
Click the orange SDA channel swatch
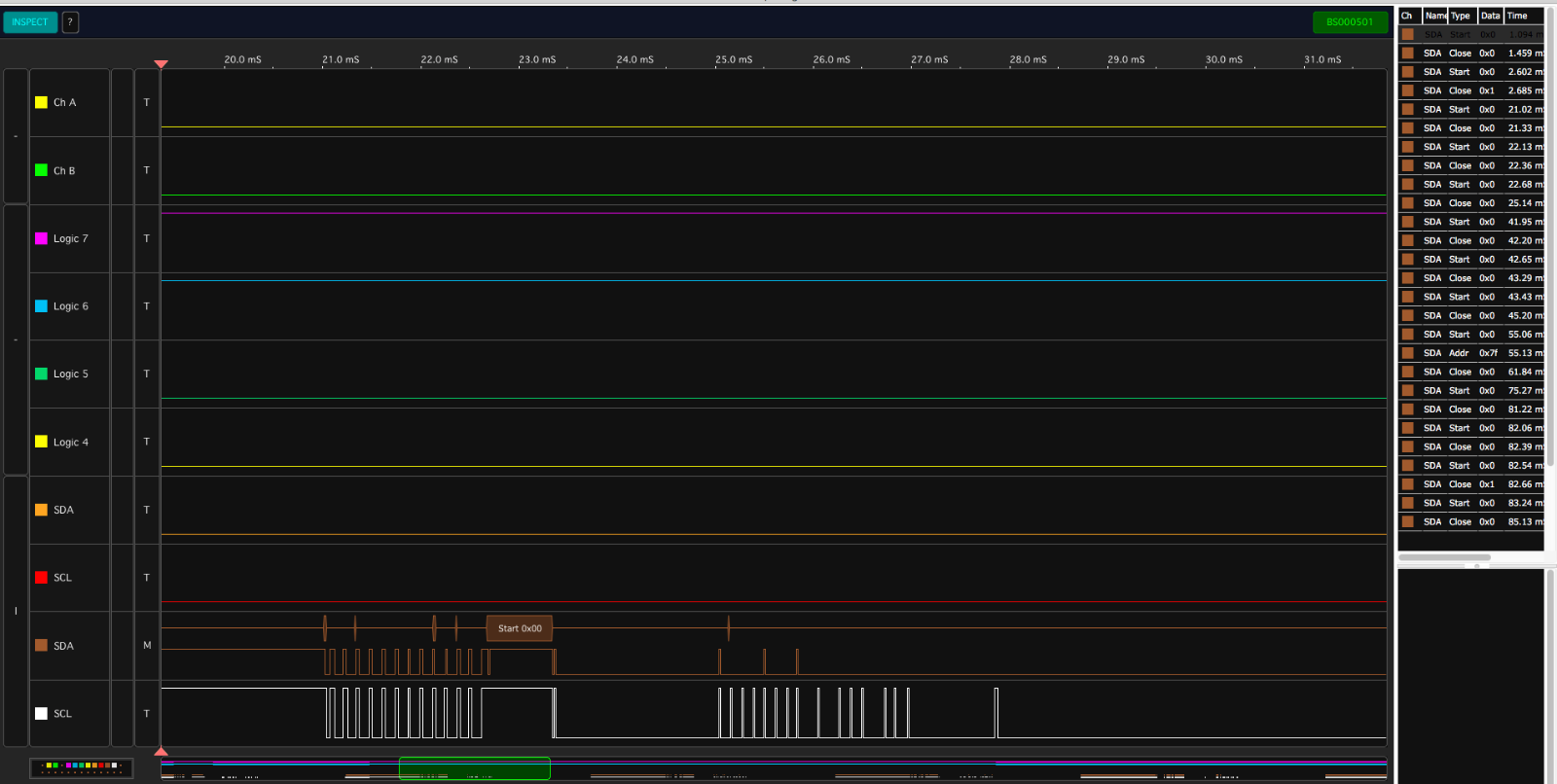point(41,510)
